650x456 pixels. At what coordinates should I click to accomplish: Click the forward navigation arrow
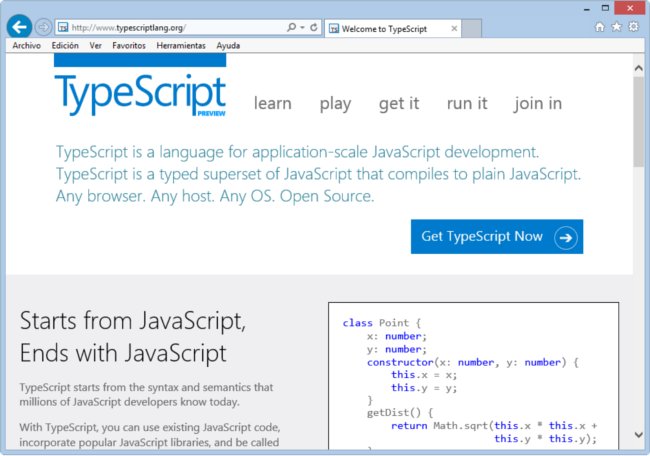pos(43,28)
